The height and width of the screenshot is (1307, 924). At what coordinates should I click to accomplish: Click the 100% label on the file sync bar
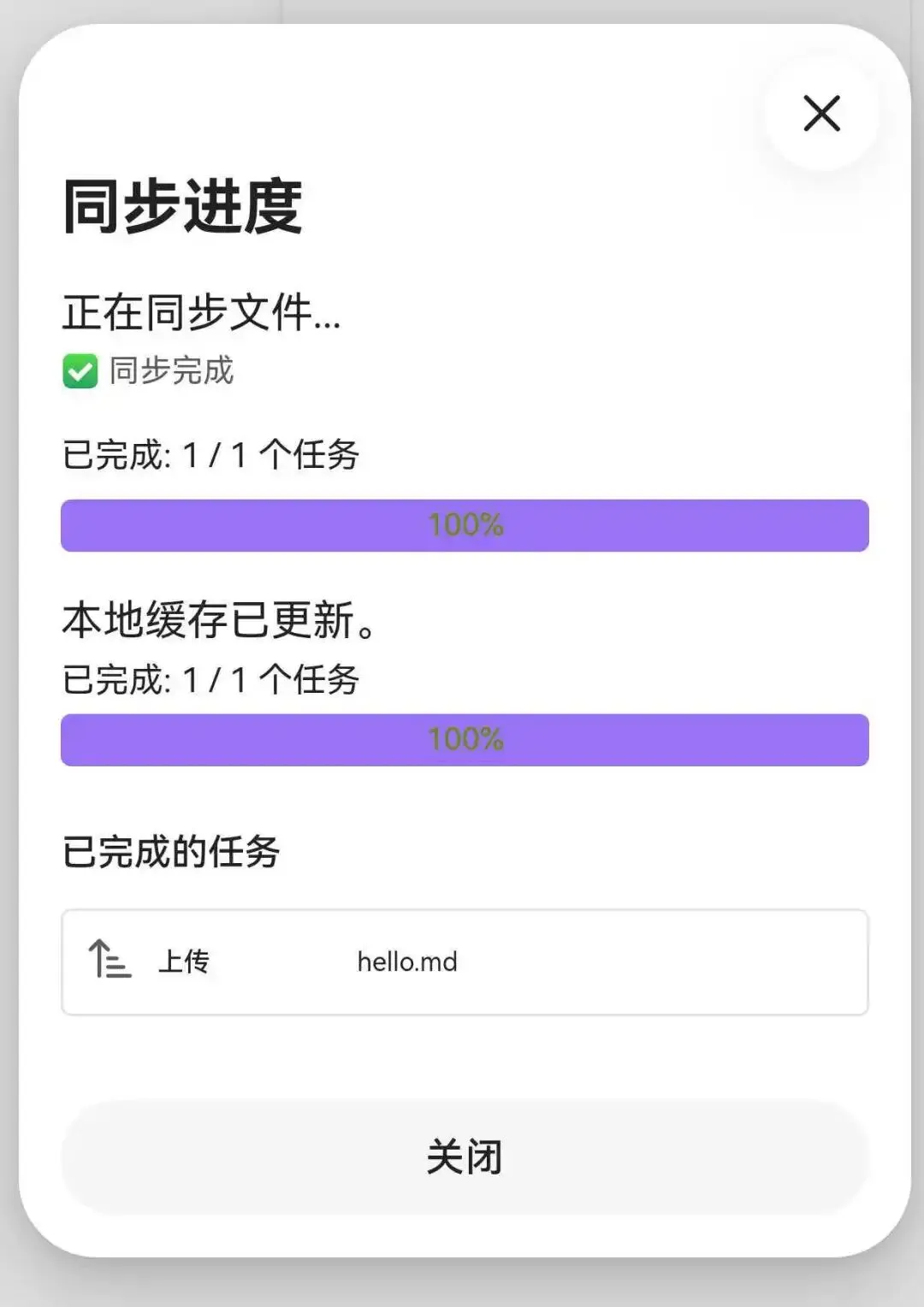tap(465, 525)
